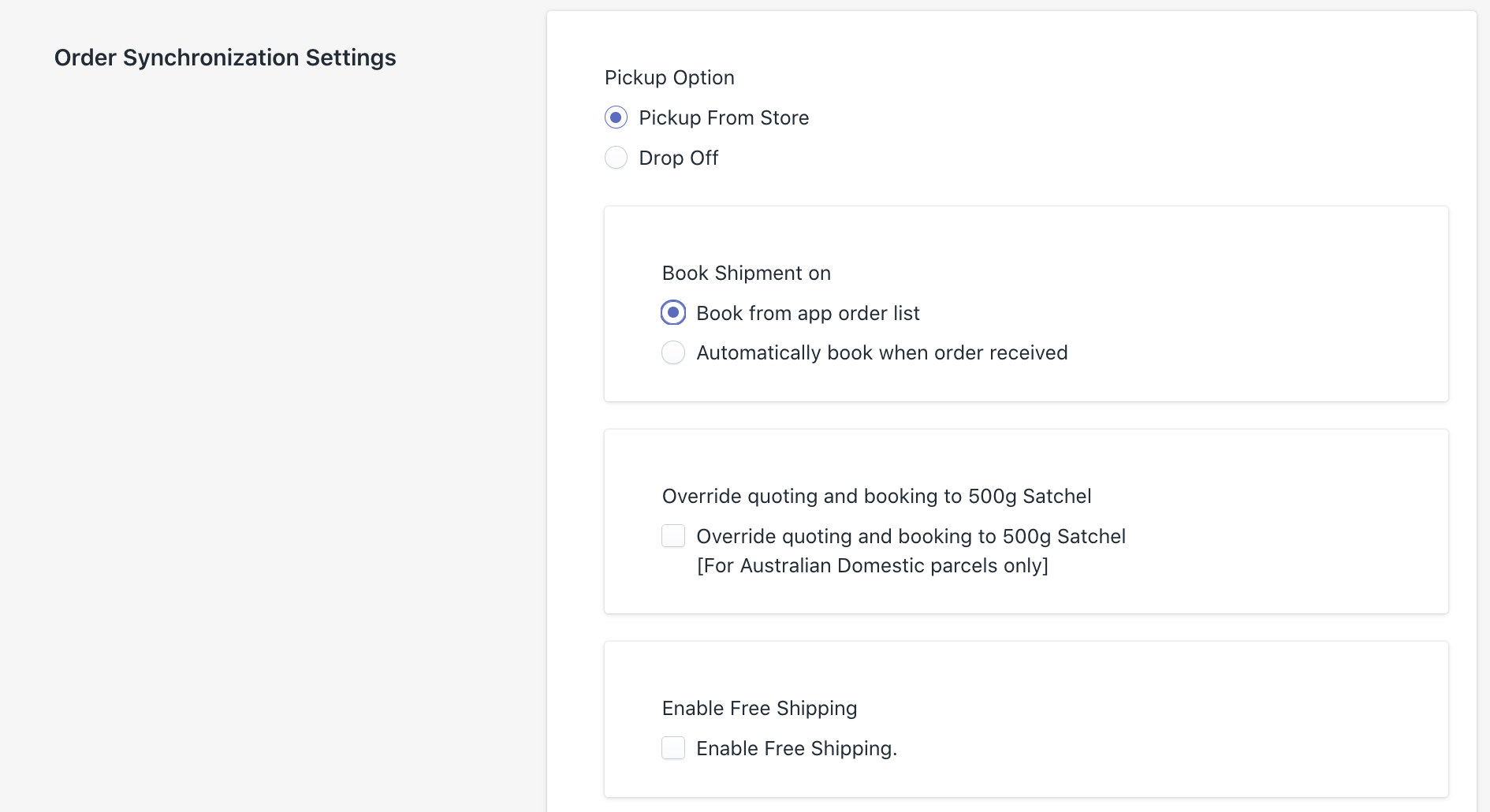Click the "Override quoting and booking to 500g Satchel" heading
Screen dimensions: 1490x812
click(x=877, y=495)
